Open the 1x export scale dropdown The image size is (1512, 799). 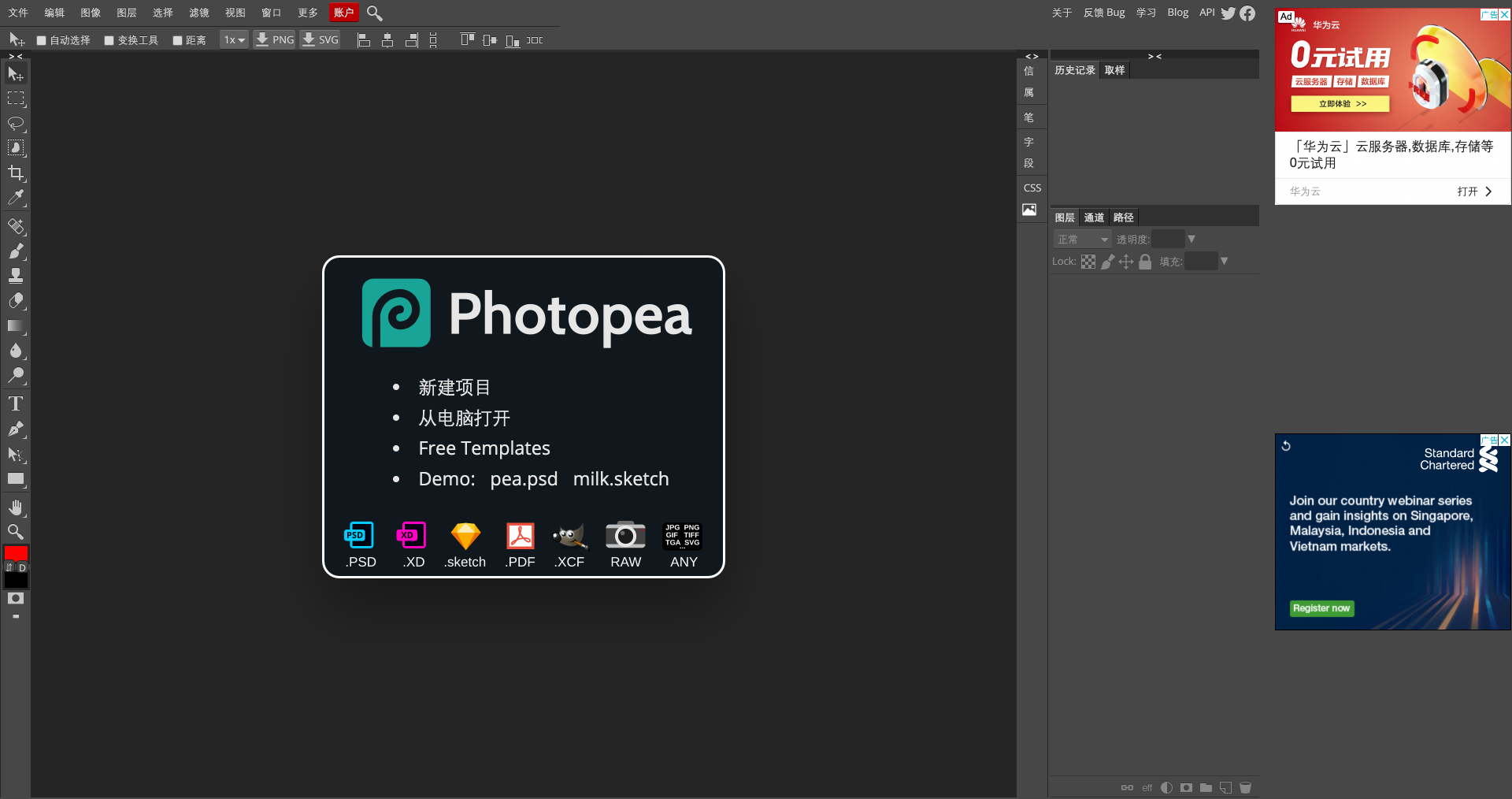pos(234,40)
